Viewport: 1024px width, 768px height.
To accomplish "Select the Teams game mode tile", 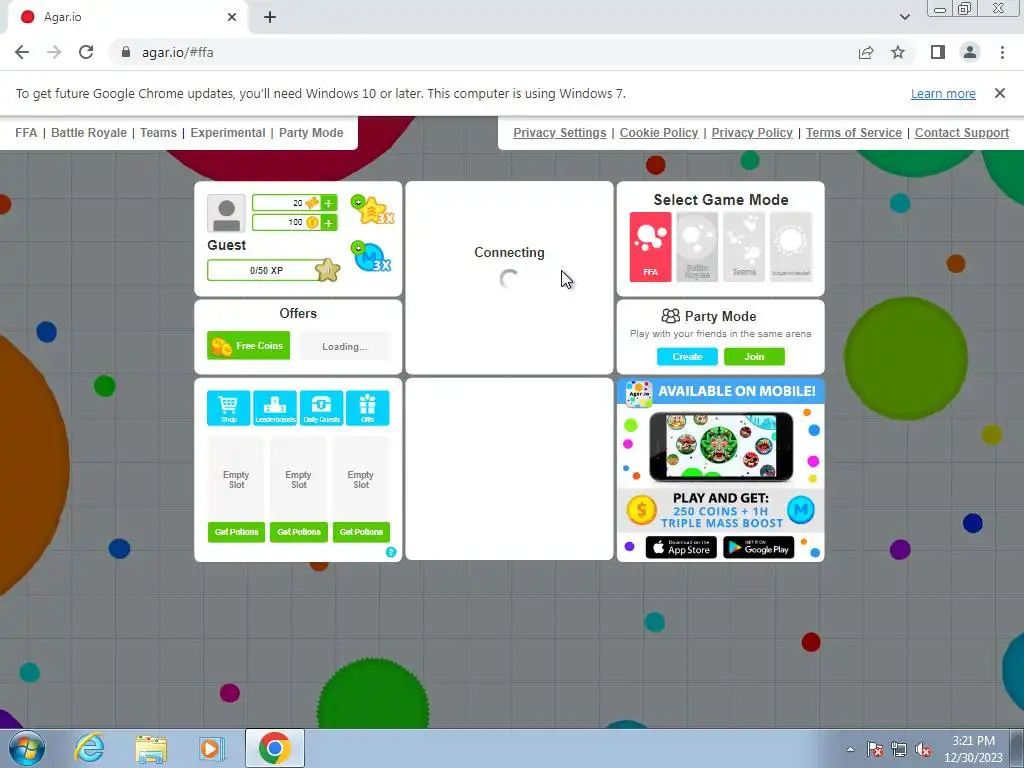I will [x=744, y=247].
